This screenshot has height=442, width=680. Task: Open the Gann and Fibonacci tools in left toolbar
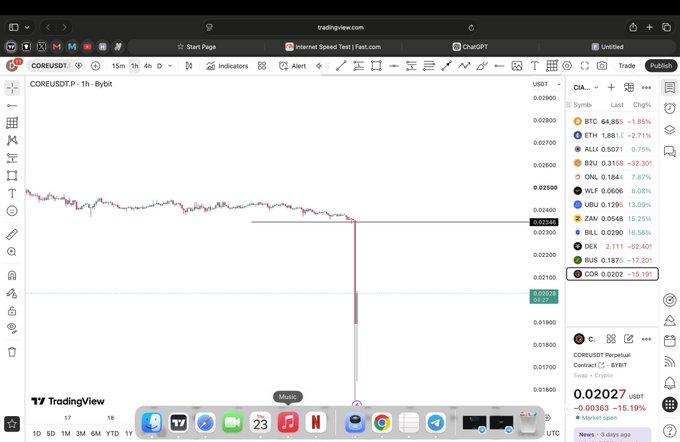tap(12, 123)
